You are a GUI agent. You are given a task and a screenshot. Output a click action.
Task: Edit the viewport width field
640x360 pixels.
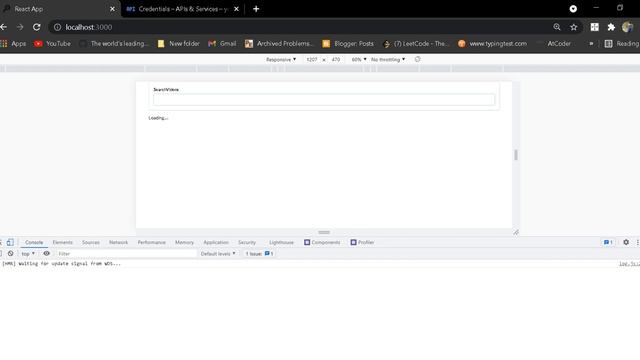tap(311, 59)
